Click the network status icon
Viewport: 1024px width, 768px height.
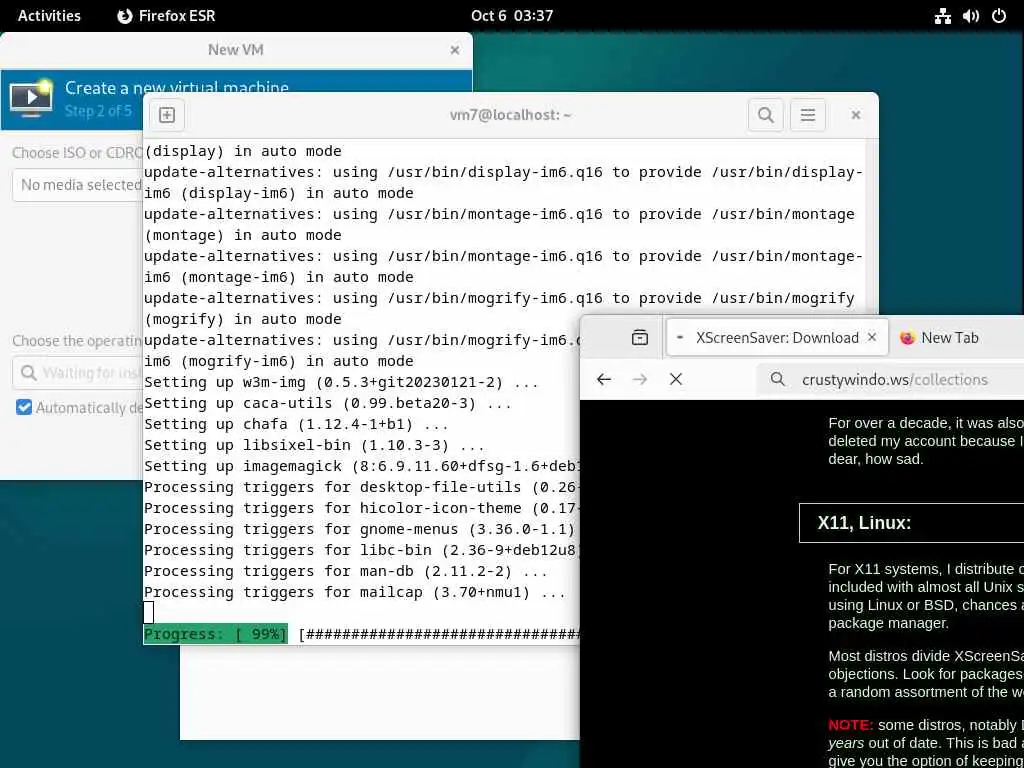click(942, 16)
